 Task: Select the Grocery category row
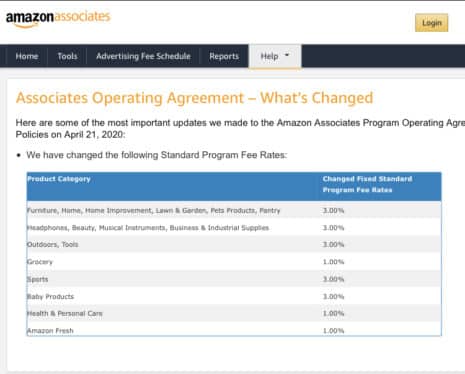[234, 262]
